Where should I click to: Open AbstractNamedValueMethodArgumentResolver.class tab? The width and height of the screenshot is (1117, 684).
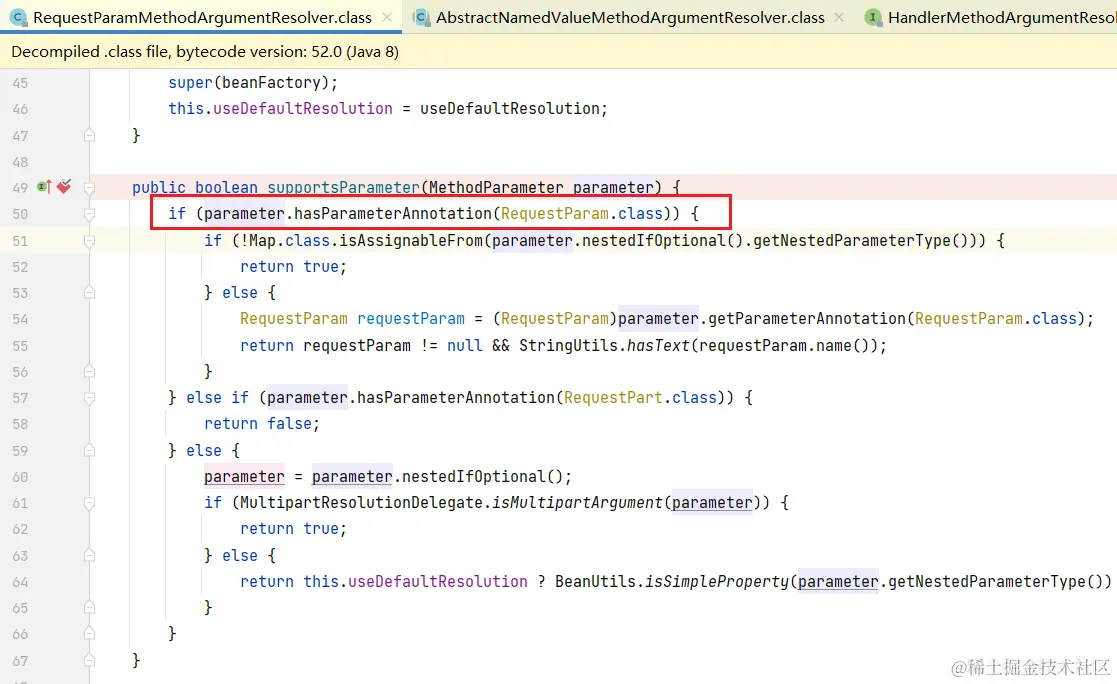(x=630, y=17)
